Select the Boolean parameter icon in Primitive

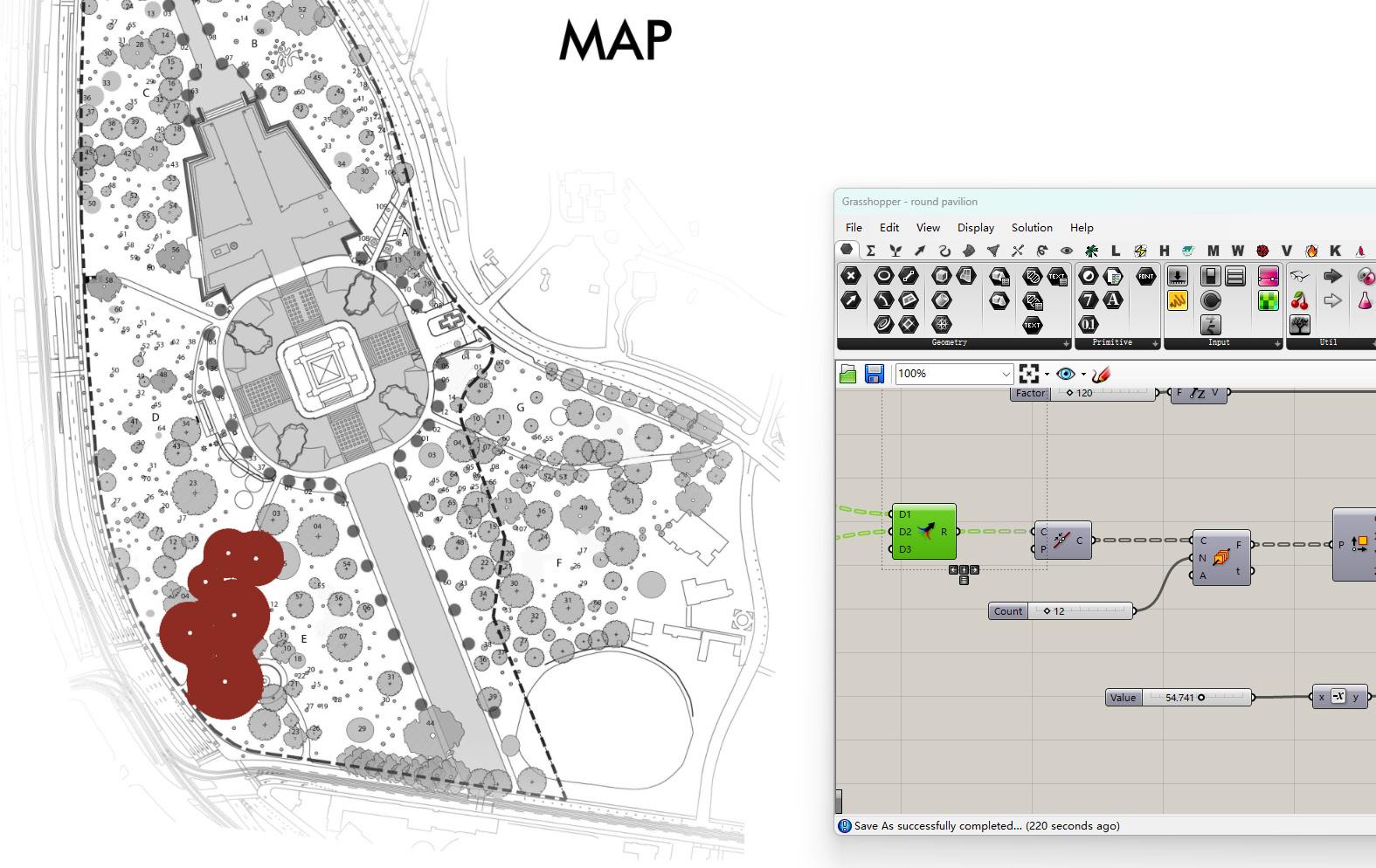coord(1088,276)
